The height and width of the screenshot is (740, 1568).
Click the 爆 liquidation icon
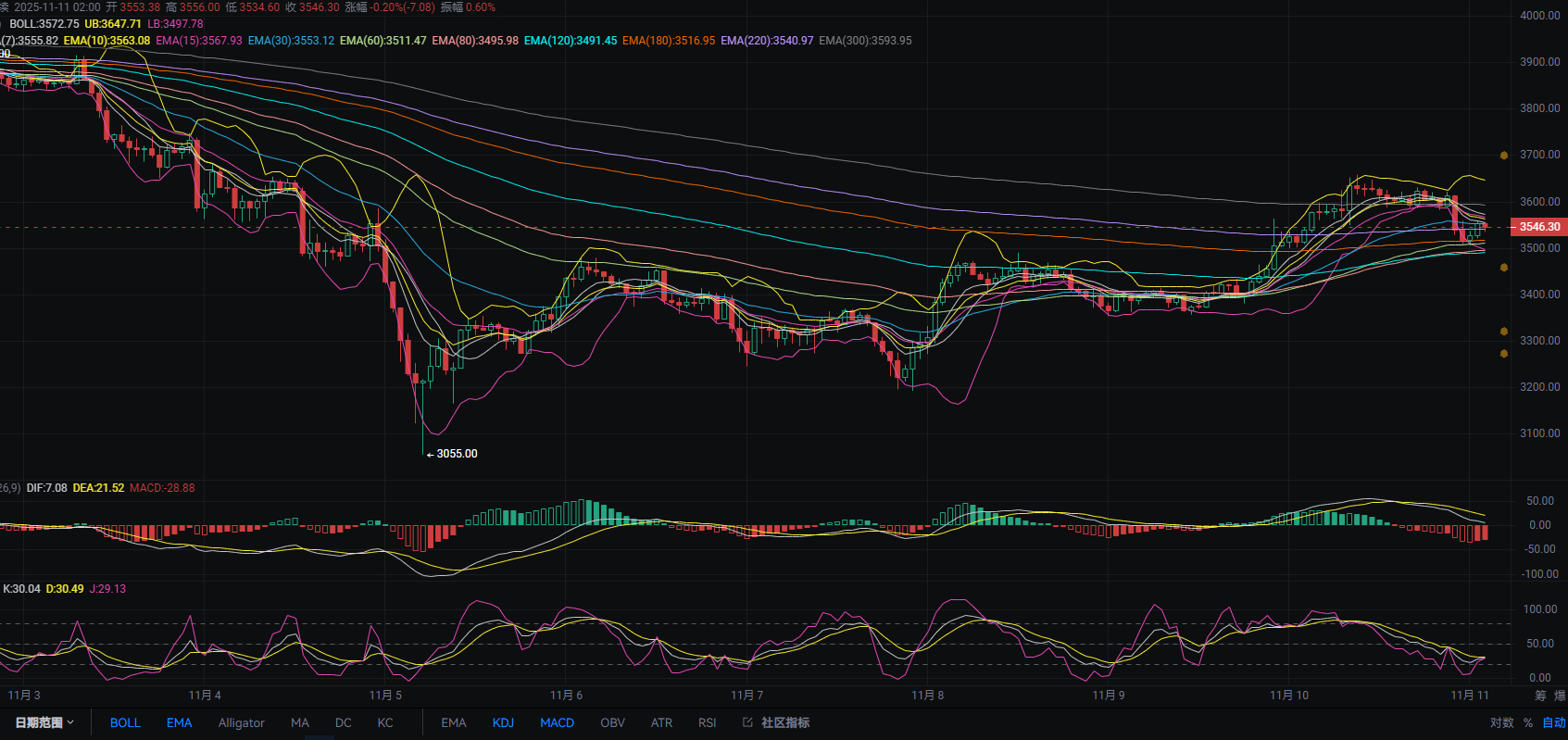(x=1560, y=696)
